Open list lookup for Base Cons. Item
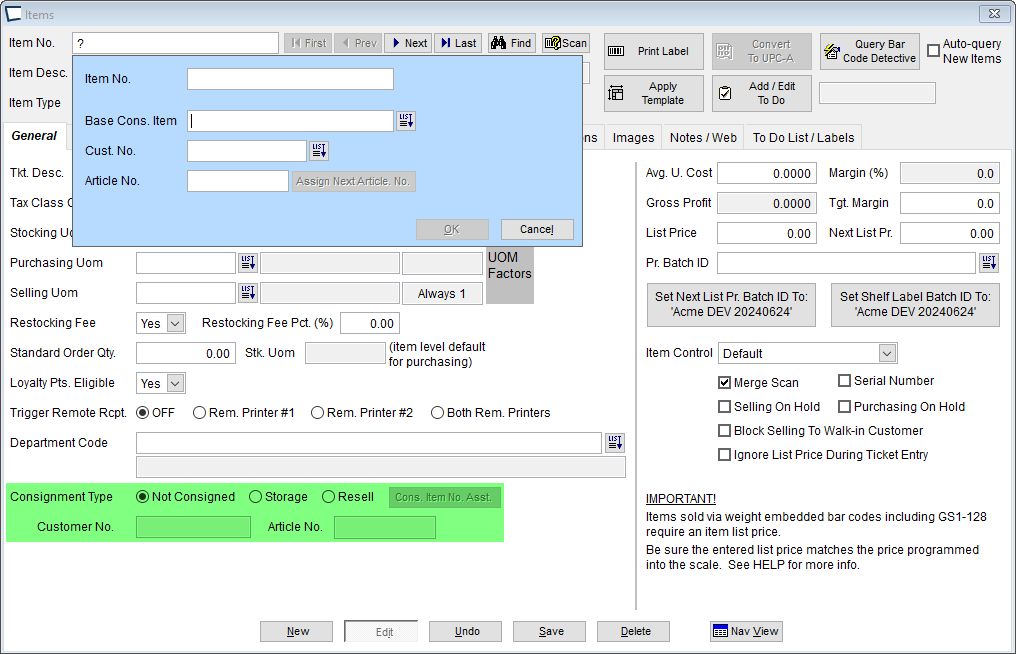The height and width of the screenshot is (654, 1016). pos(405,121)
